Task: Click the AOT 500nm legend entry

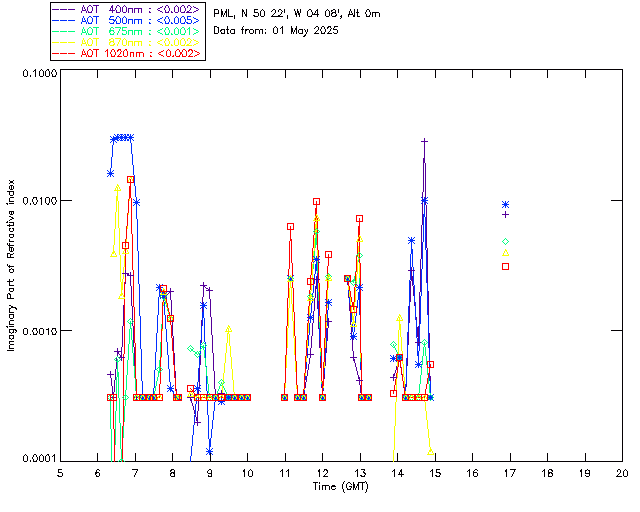Action: point(128,20)
